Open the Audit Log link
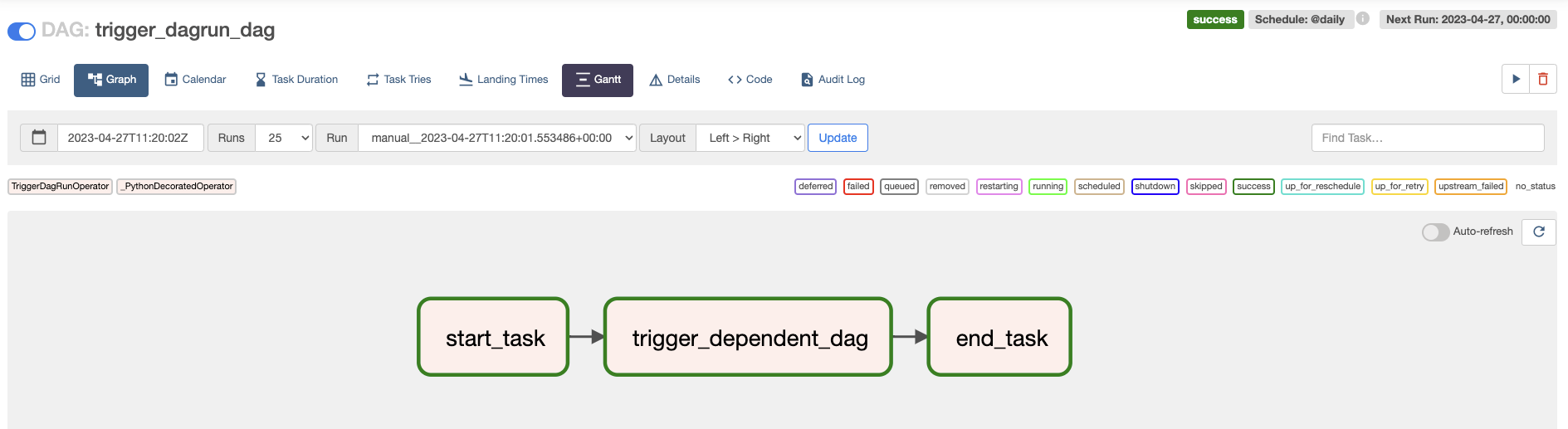 click(833, 80)
